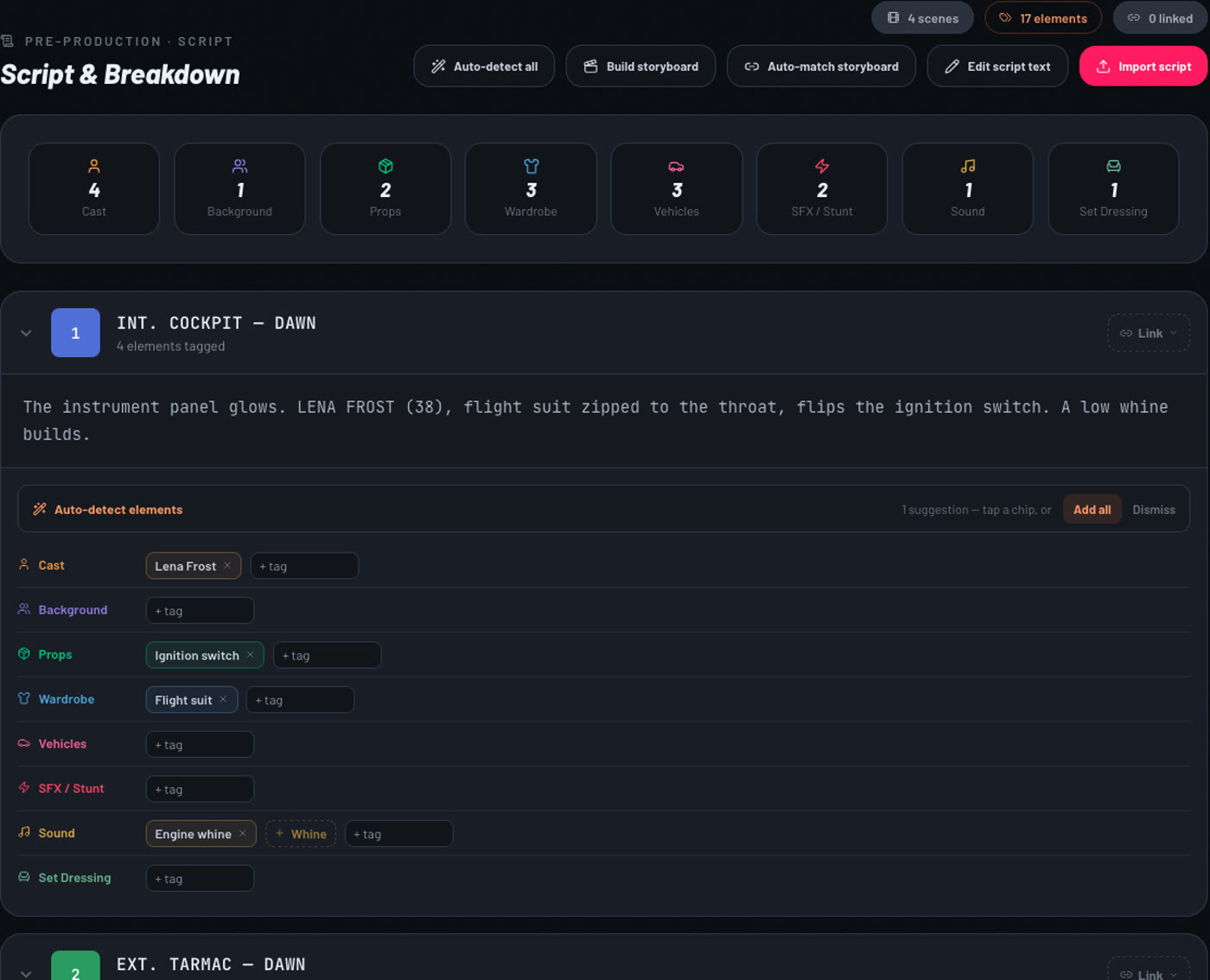Click the Background row tag input
1210x980 pixels.
(x=200, y=610)
